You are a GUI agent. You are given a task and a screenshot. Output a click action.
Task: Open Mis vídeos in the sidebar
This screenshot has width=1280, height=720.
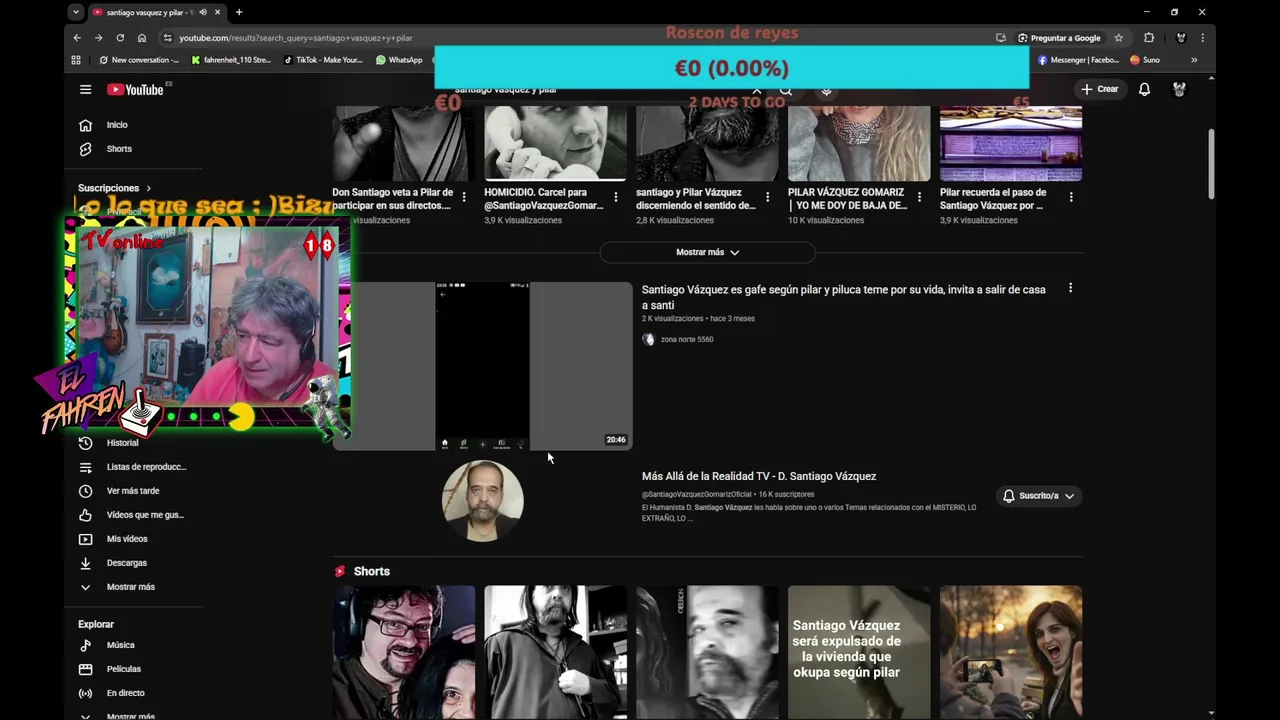point(127,539)
